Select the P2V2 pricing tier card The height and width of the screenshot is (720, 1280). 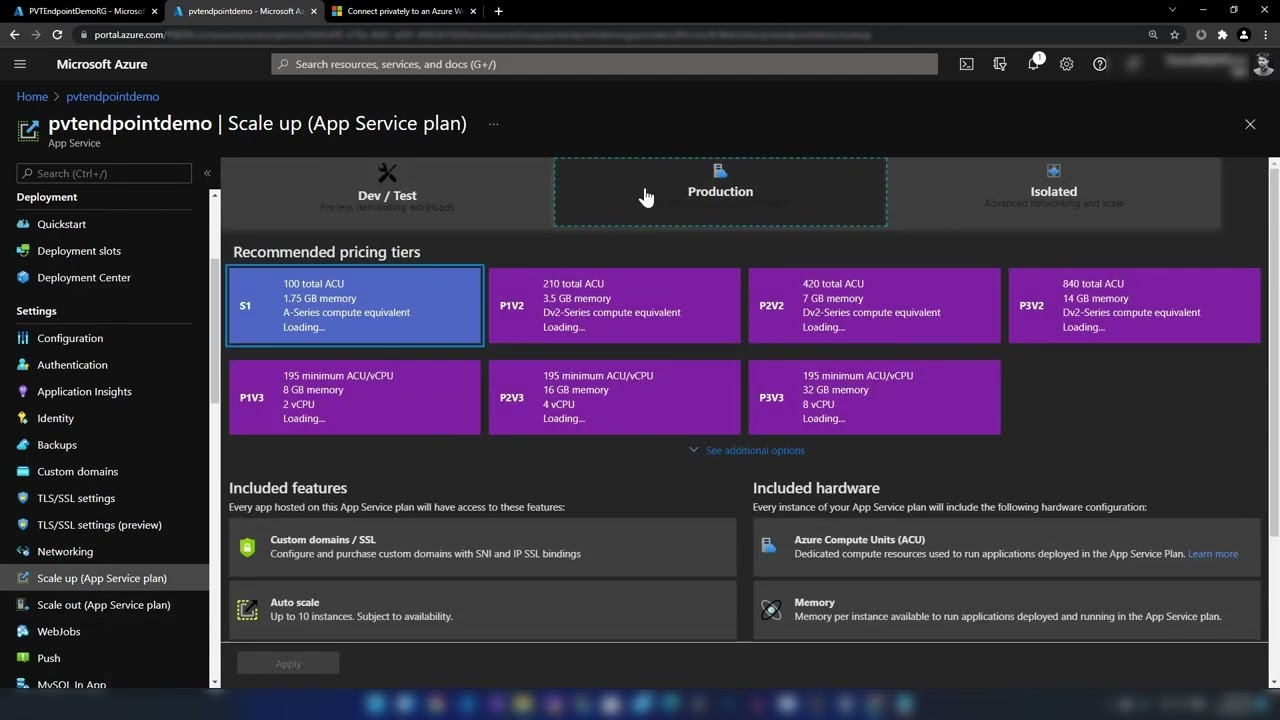pos(875,305)
